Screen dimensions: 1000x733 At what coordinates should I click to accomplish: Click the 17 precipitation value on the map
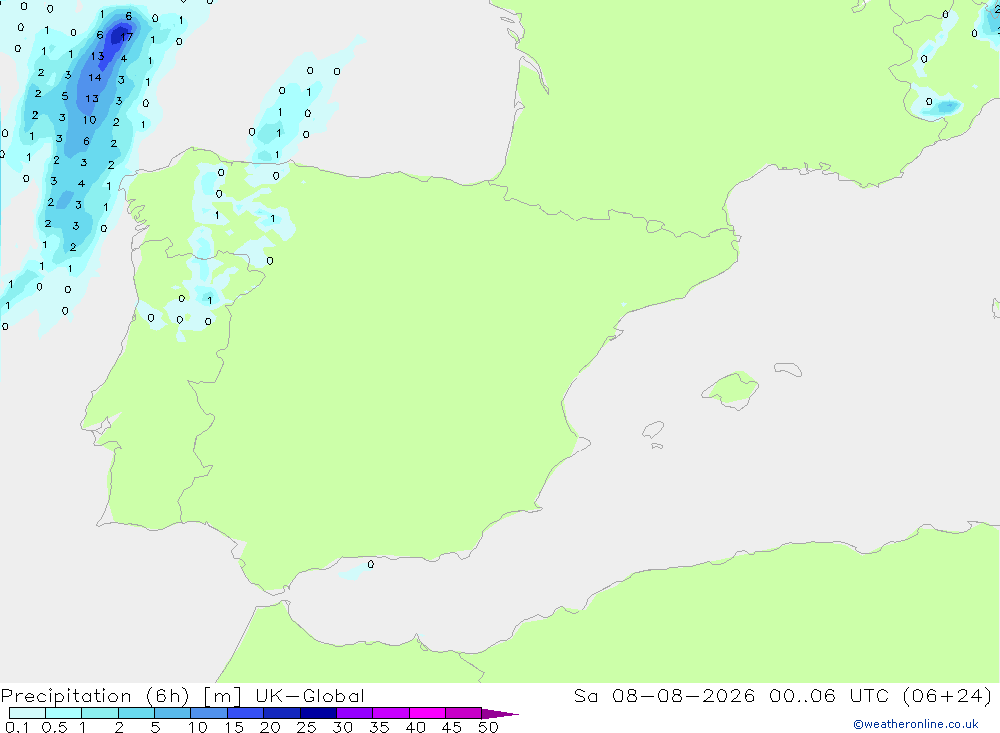(x=126, y=36)
